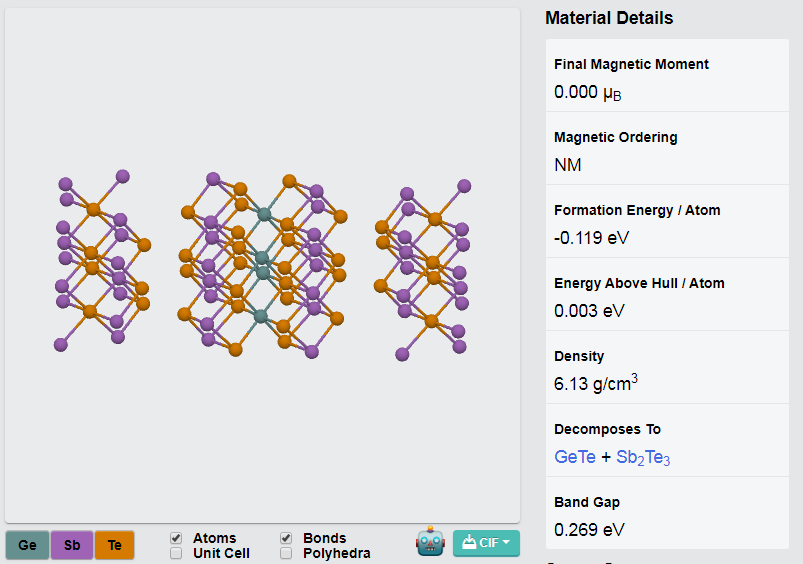
Task: Select the orange Te element swatch
Action: pos(115,545)
